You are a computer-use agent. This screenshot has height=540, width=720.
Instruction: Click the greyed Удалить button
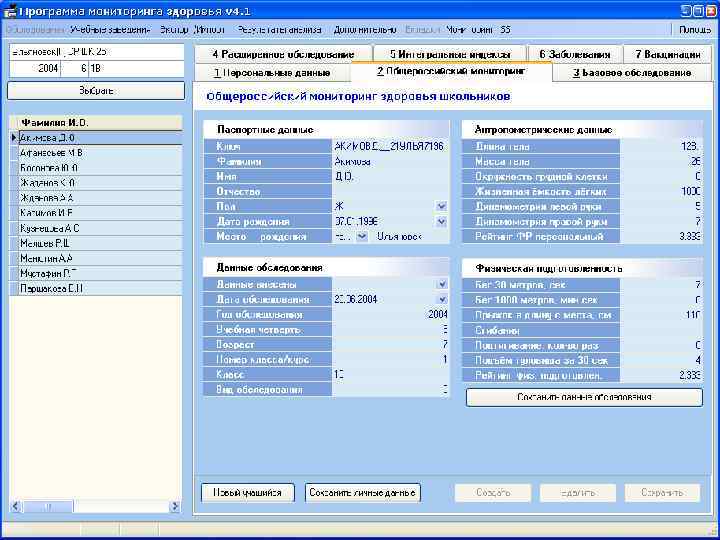click(578, 493)
